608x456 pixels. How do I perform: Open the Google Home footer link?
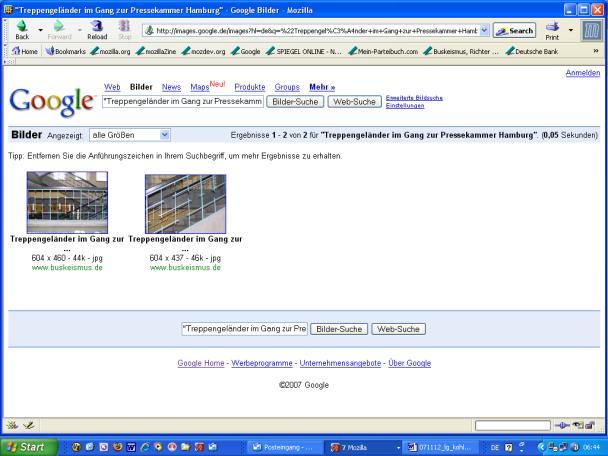pos(201,363)
